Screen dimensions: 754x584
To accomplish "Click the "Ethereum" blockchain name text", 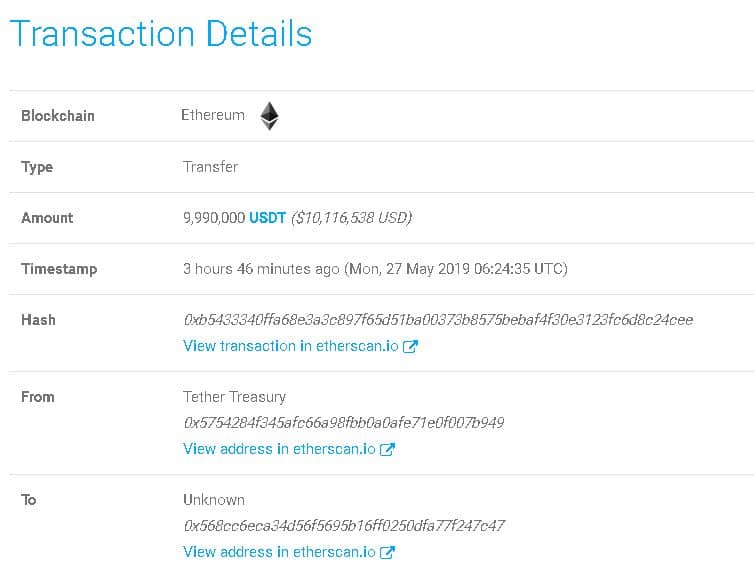I will 213,115.
